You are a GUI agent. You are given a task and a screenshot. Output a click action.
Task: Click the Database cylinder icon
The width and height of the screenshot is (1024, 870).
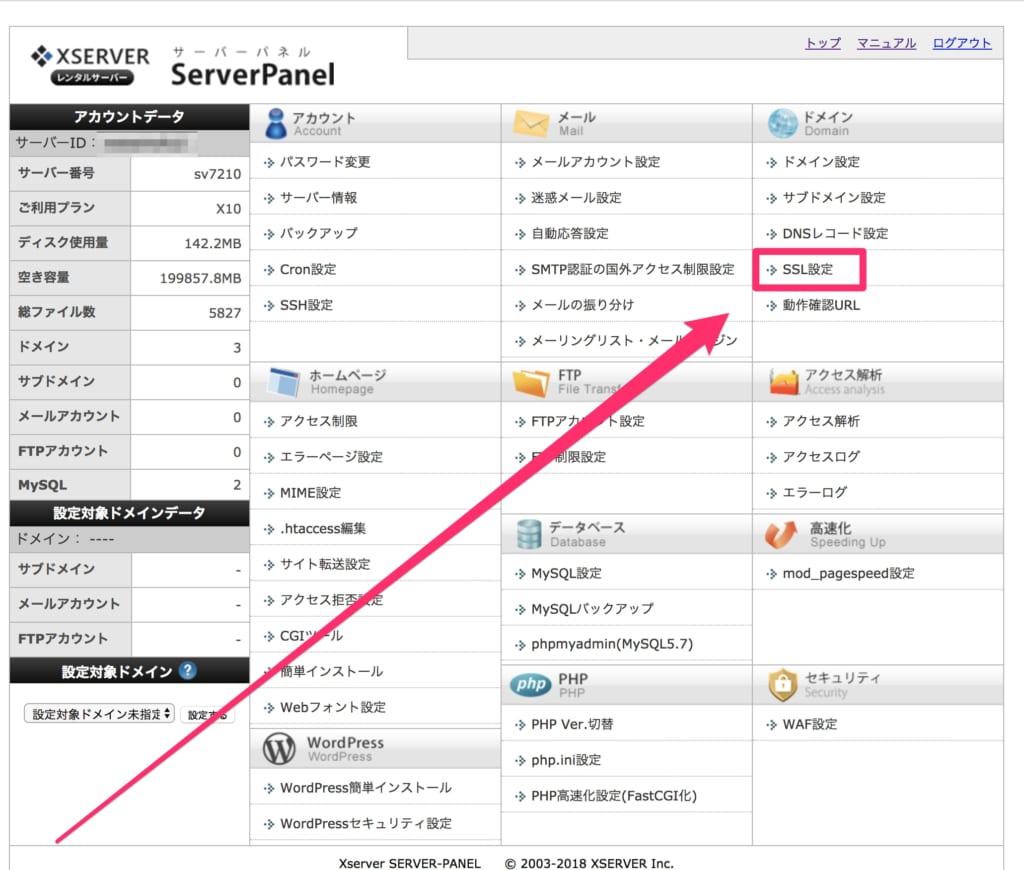pos(528,534)
